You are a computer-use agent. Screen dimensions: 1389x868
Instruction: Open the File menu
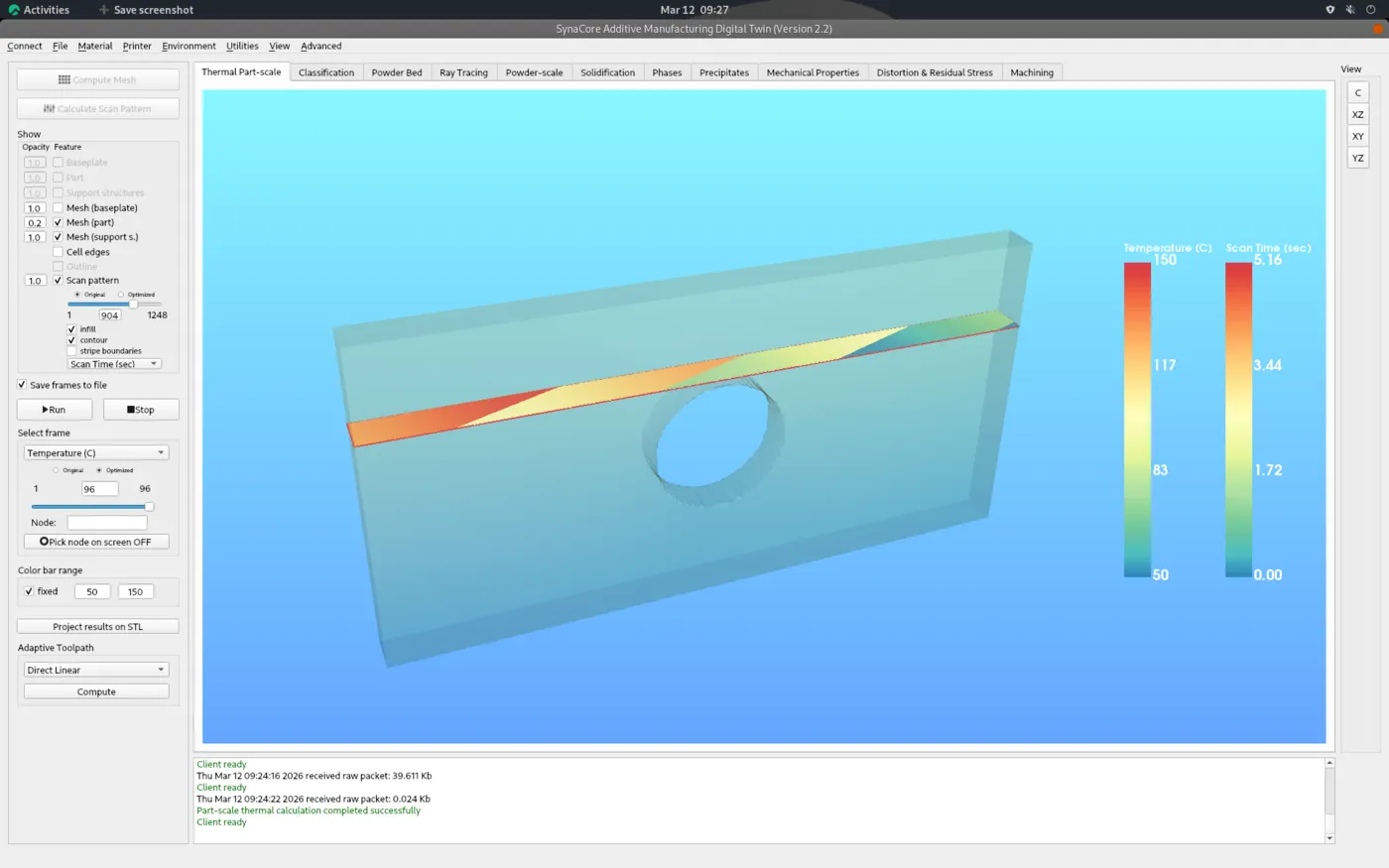pyautogui.click(x=61, y=46)
